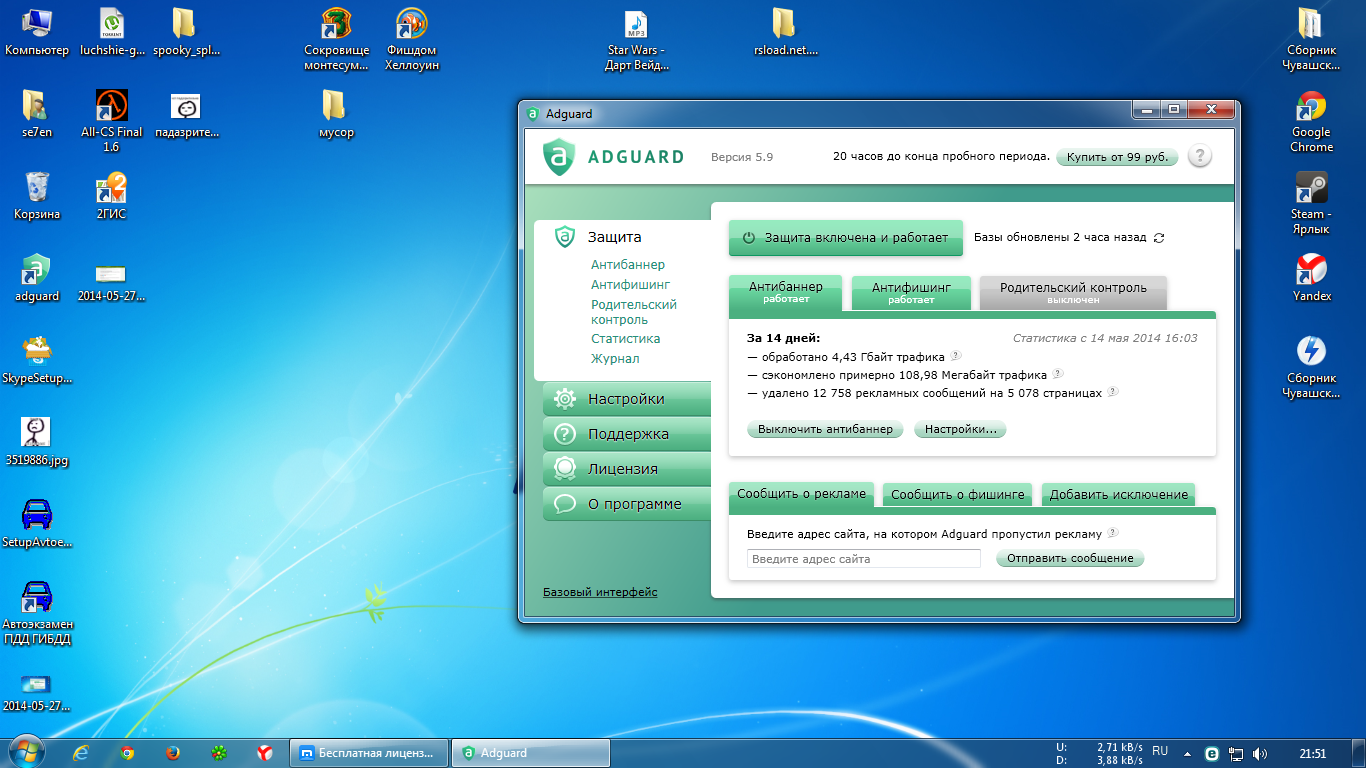
Task: Launch Firefox from the taskbar
Action: [172, 753]
